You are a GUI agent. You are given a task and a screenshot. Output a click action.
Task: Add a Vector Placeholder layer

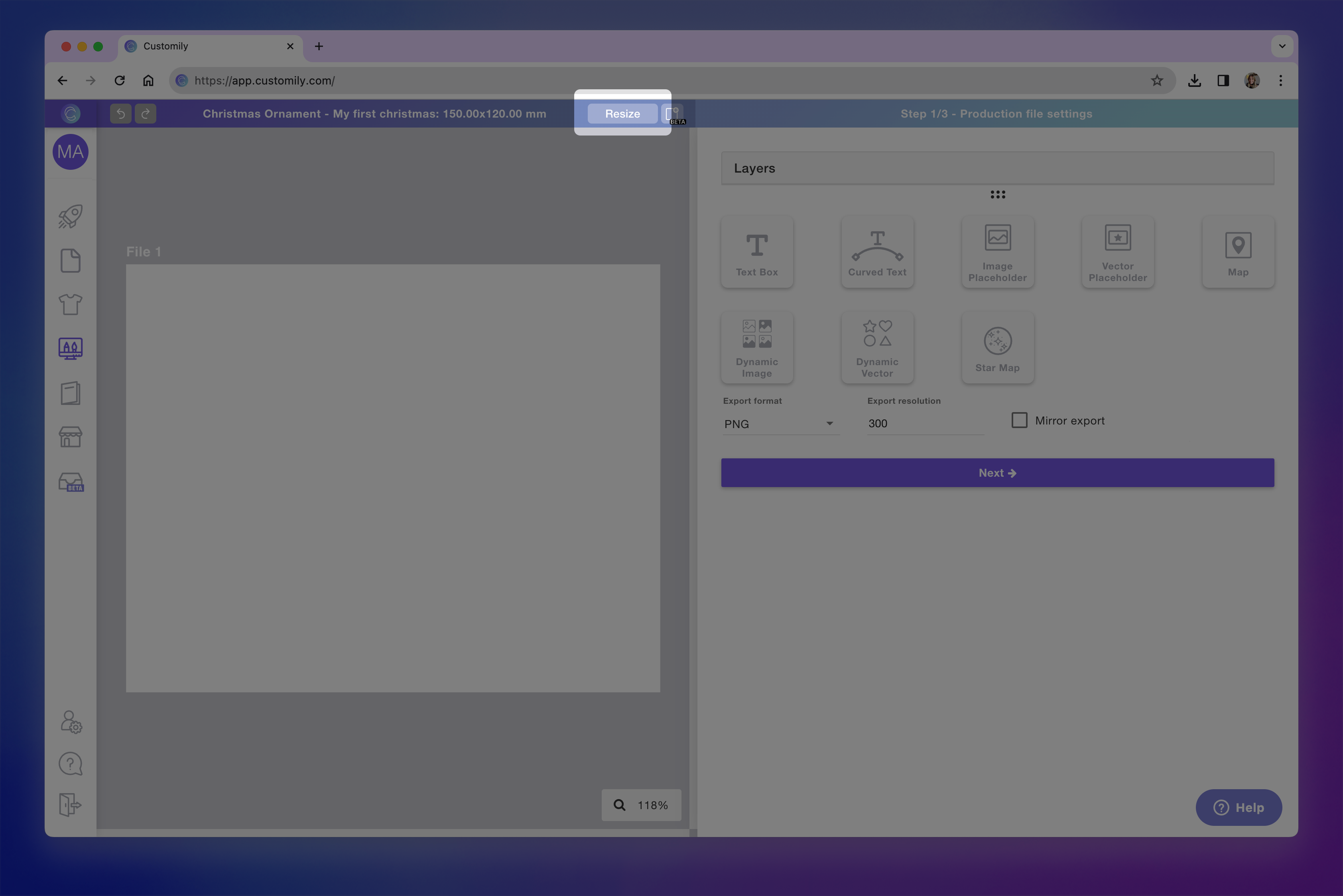click(1117, 252)
